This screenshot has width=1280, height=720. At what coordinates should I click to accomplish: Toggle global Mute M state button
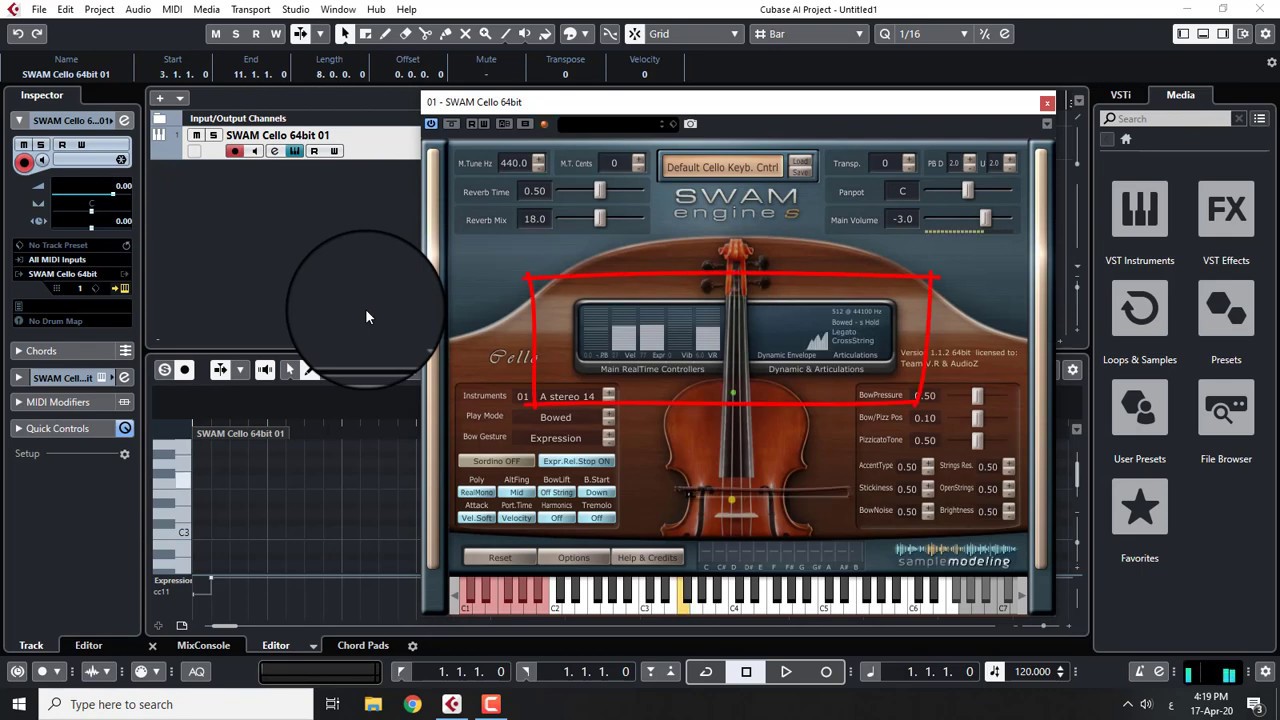(x=216, y=34)
